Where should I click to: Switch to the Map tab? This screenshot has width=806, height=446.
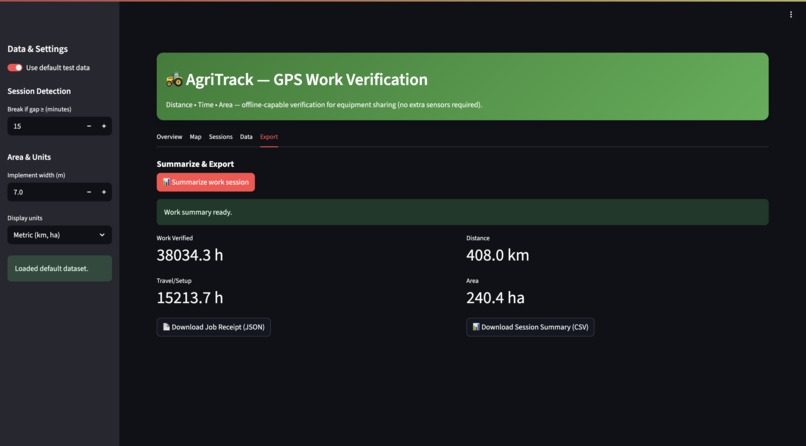[x=195, y=137]
